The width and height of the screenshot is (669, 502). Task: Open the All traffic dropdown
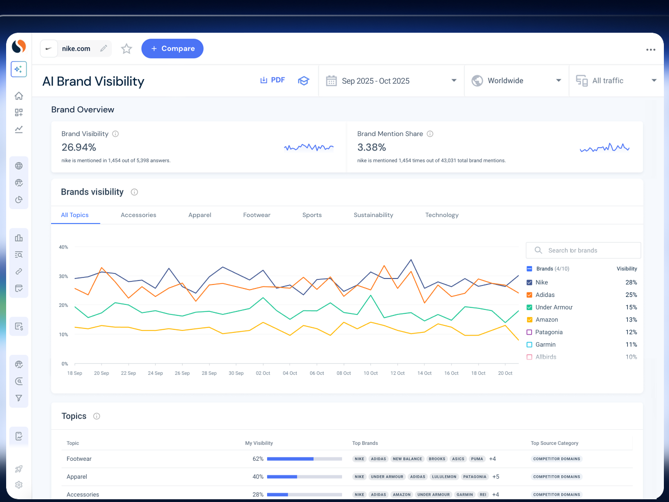point(616,81)
